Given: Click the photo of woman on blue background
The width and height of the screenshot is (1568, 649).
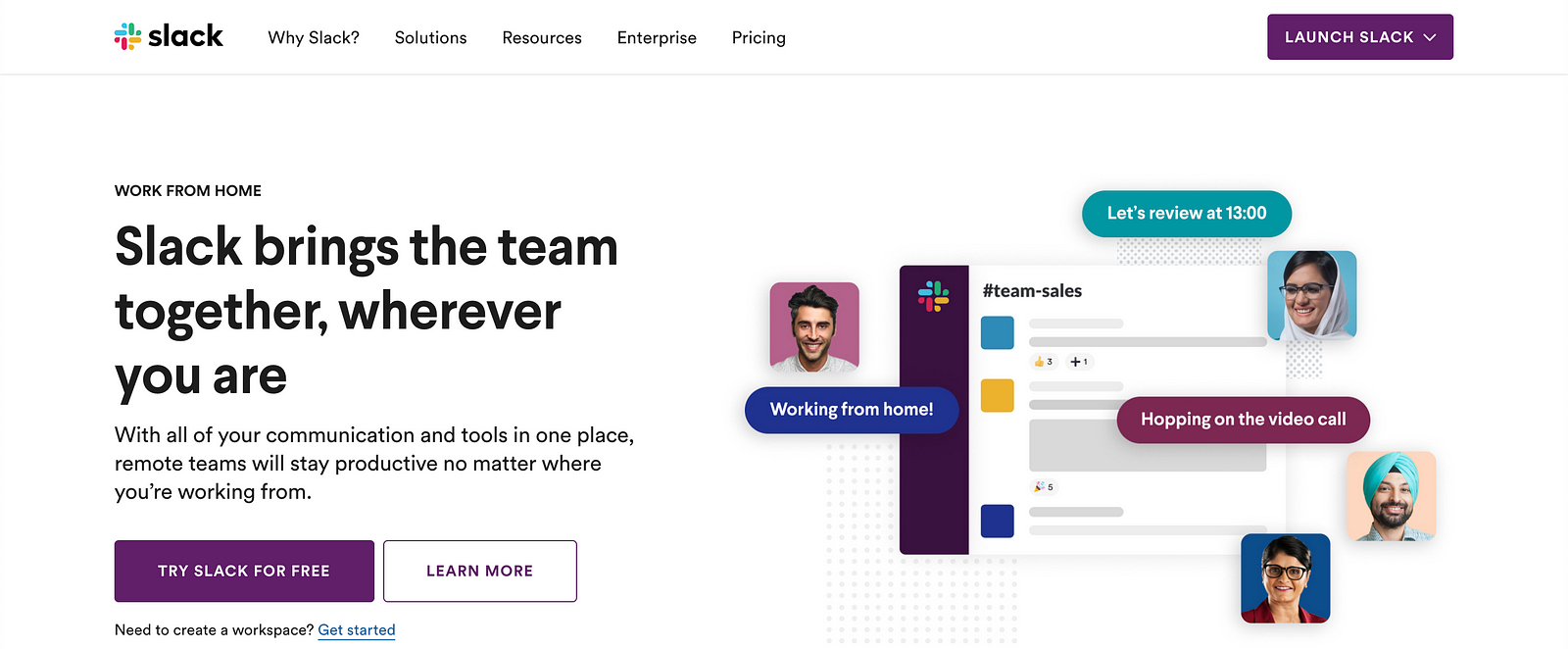Looking at the screenshot, I should point(1286,578).
